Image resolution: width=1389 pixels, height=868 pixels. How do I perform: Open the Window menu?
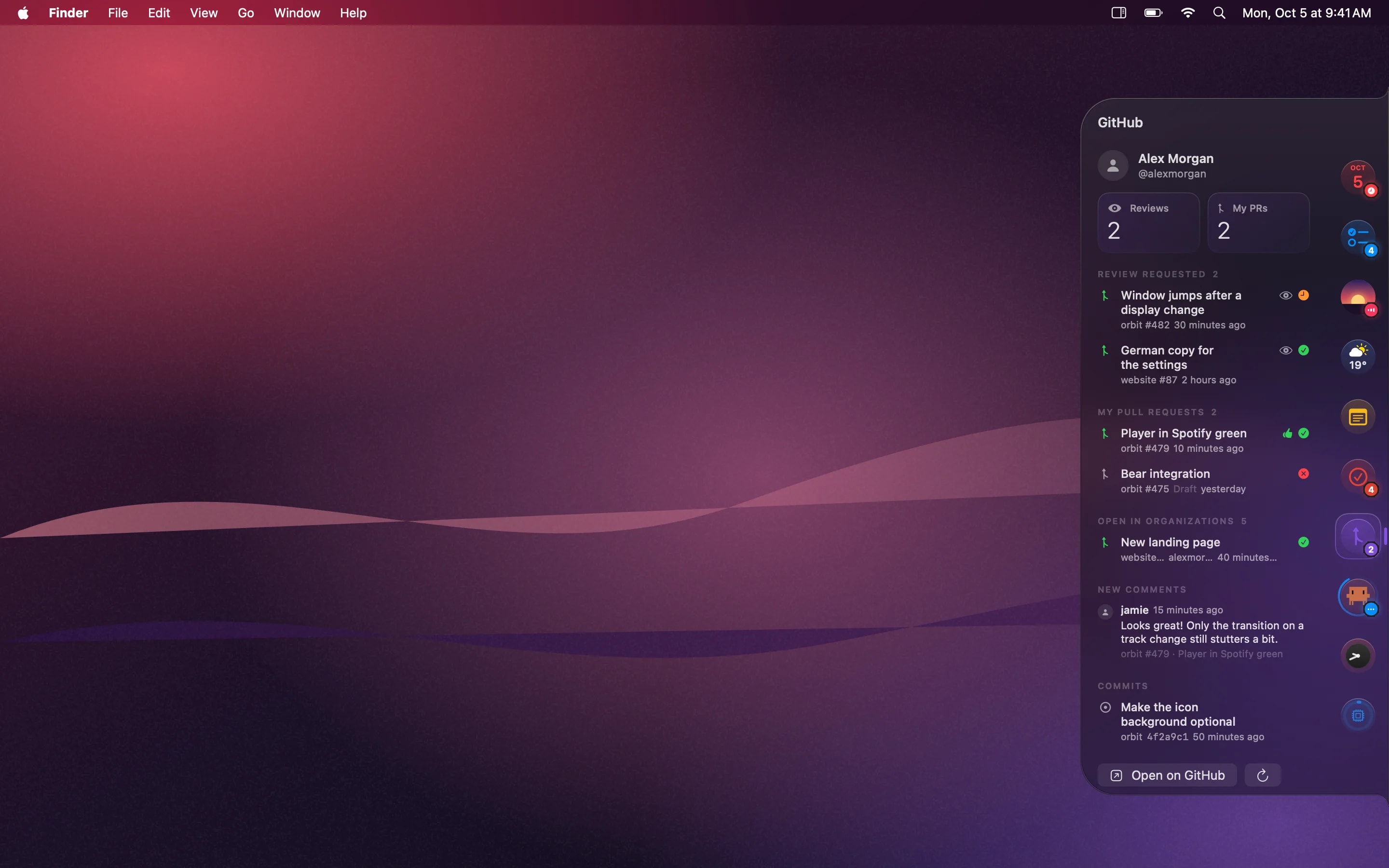297,13
